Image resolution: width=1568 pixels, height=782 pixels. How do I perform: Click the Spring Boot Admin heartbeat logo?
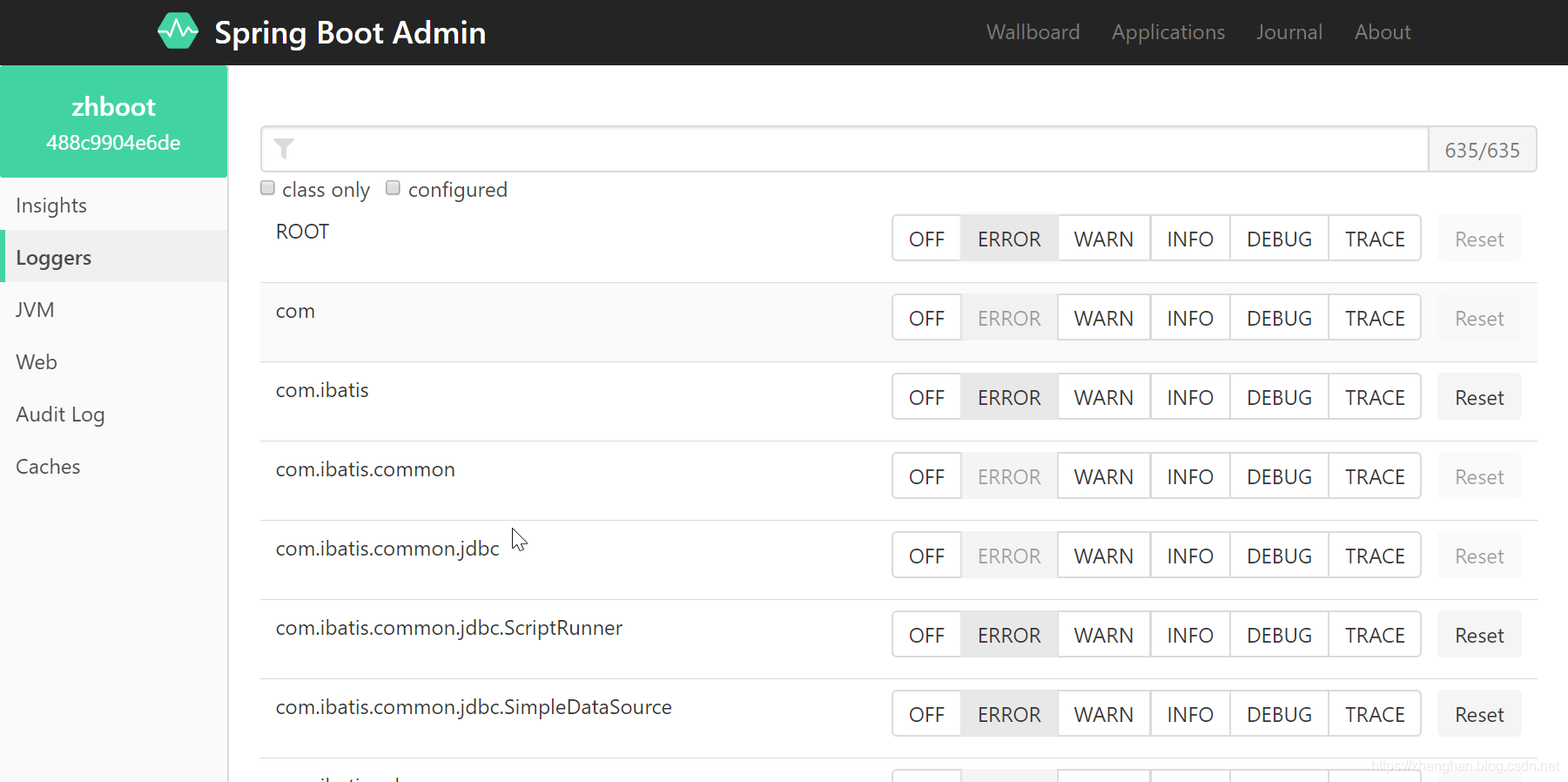click(178, 32)
